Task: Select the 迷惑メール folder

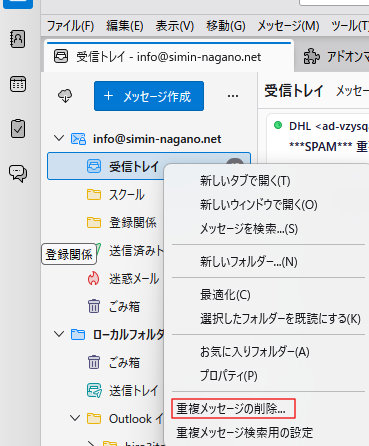Action: [134, 279]
